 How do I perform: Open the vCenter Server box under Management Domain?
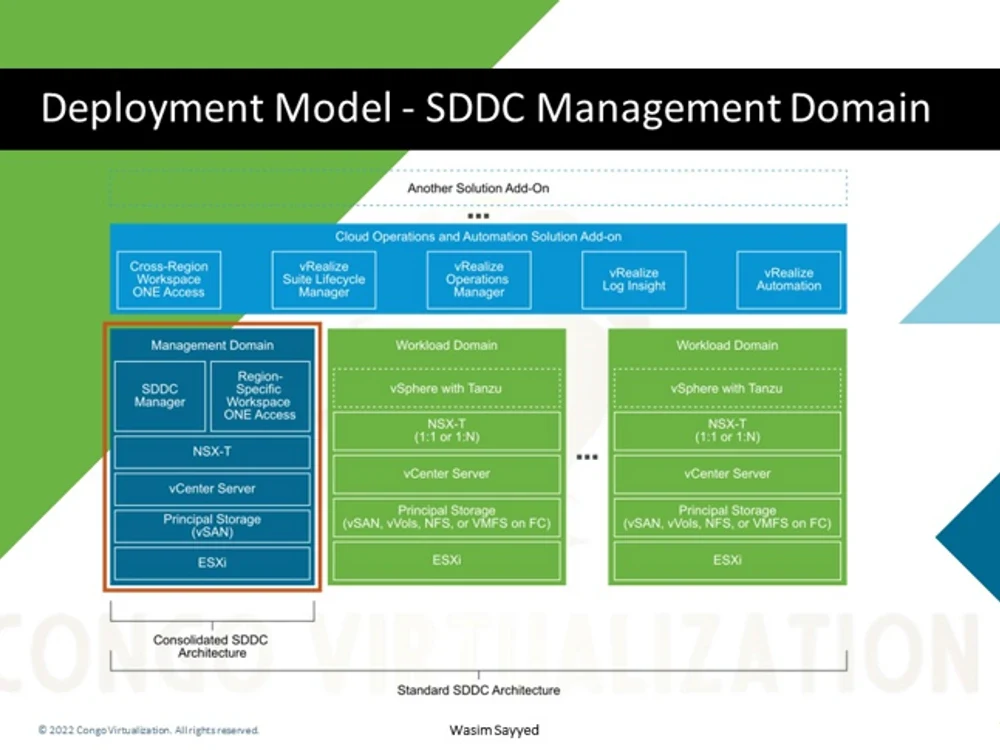coord(211,489)
